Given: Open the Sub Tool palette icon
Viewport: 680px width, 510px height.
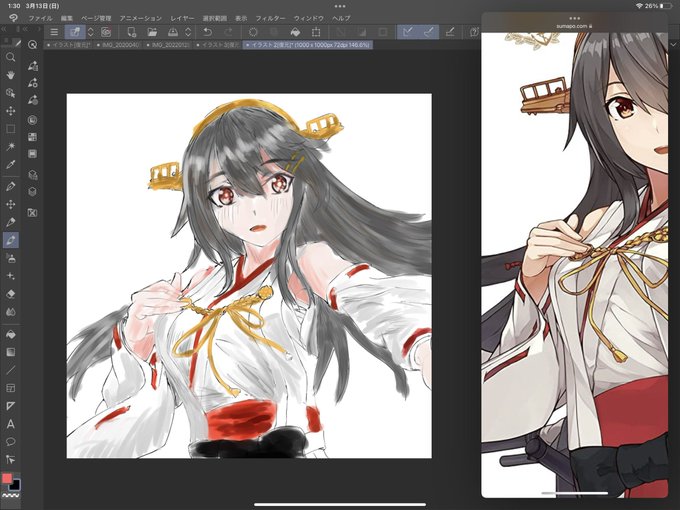Looking at the screenshot, I should [x=33, y=66].
